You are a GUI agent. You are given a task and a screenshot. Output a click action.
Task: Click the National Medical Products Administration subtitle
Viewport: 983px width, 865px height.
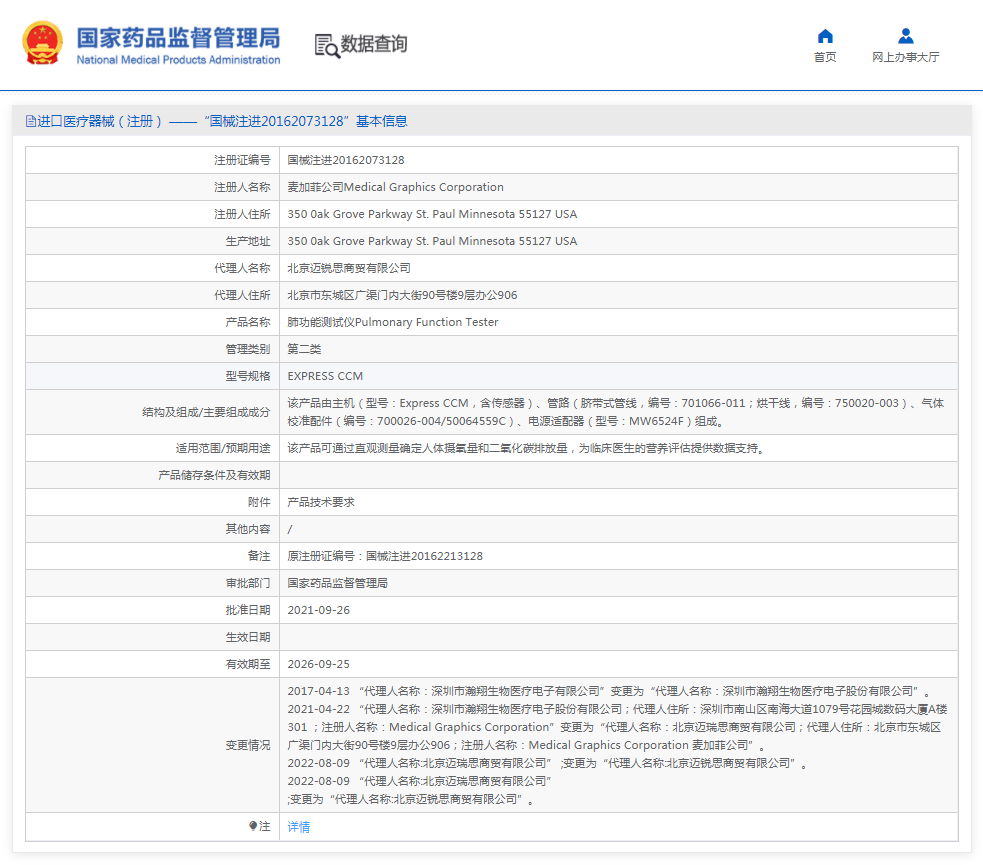pos(178,60)
